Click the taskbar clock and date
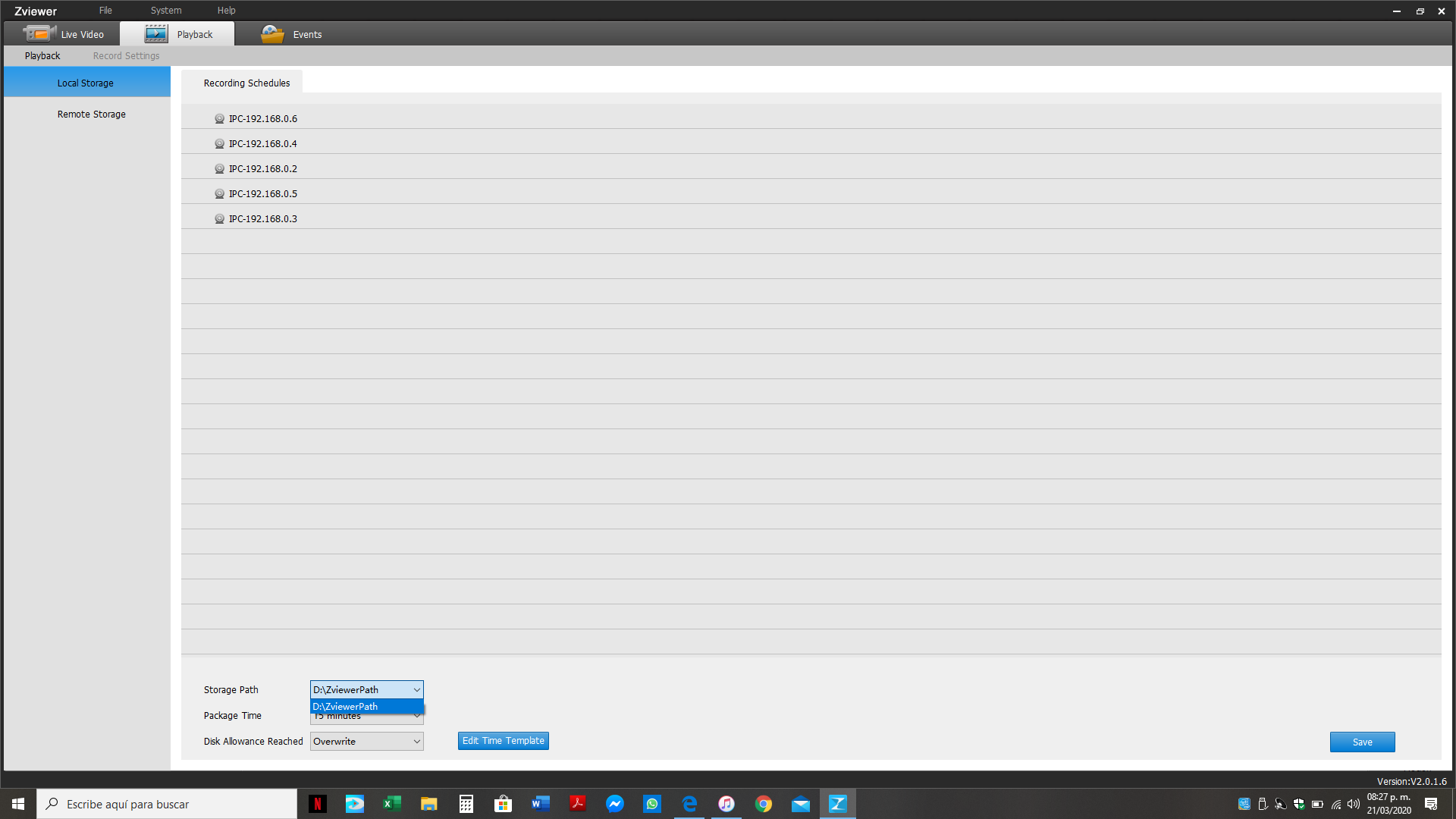 coord(1389,804)
